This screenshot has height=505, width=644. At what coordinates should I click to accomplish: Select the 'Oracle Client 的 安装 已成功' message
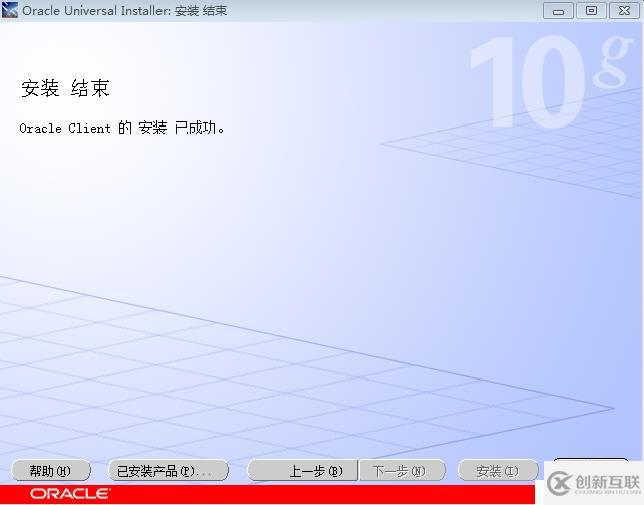point(122,128)
